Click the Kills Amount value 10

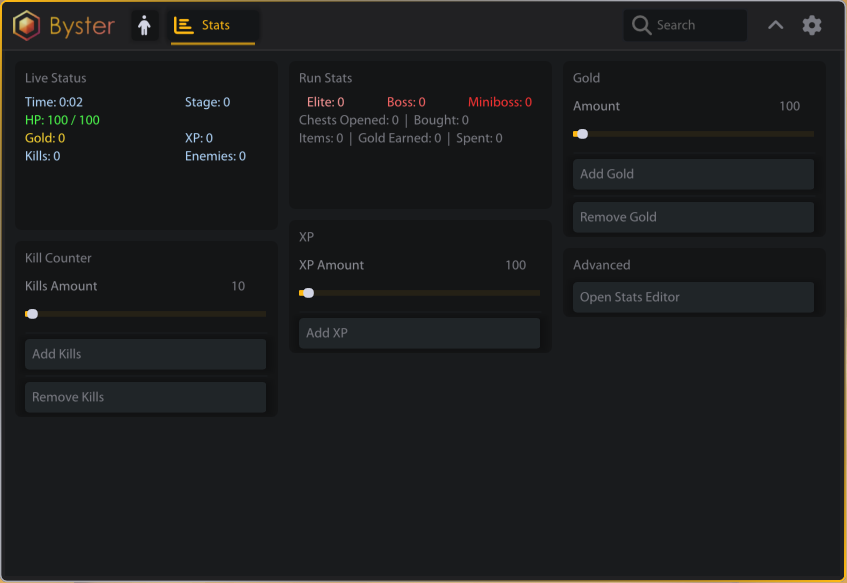[x=238, y=286]
